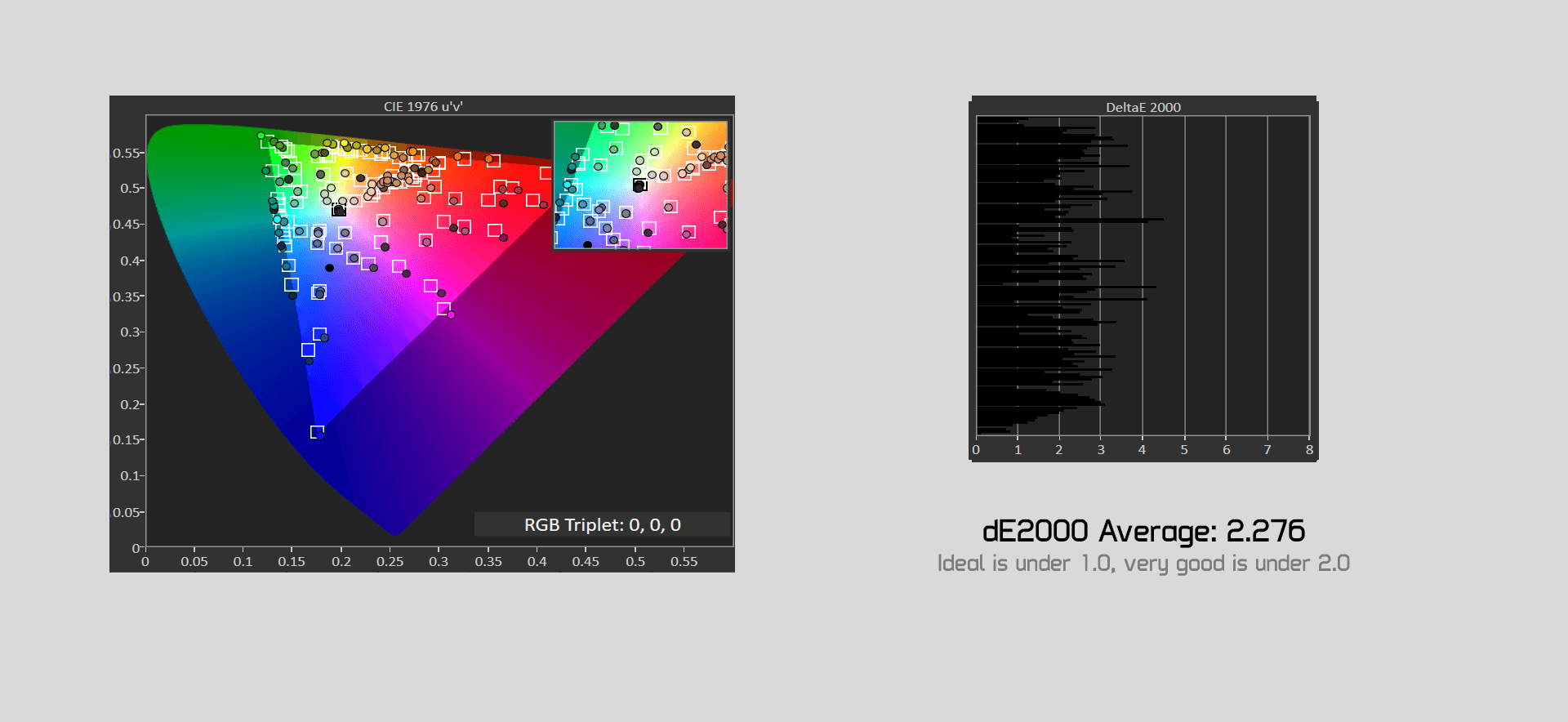Click the 0.55 label on the CIE vertical axis
Viewport: 1568px width, 722px height.
(x=126, y=153)
